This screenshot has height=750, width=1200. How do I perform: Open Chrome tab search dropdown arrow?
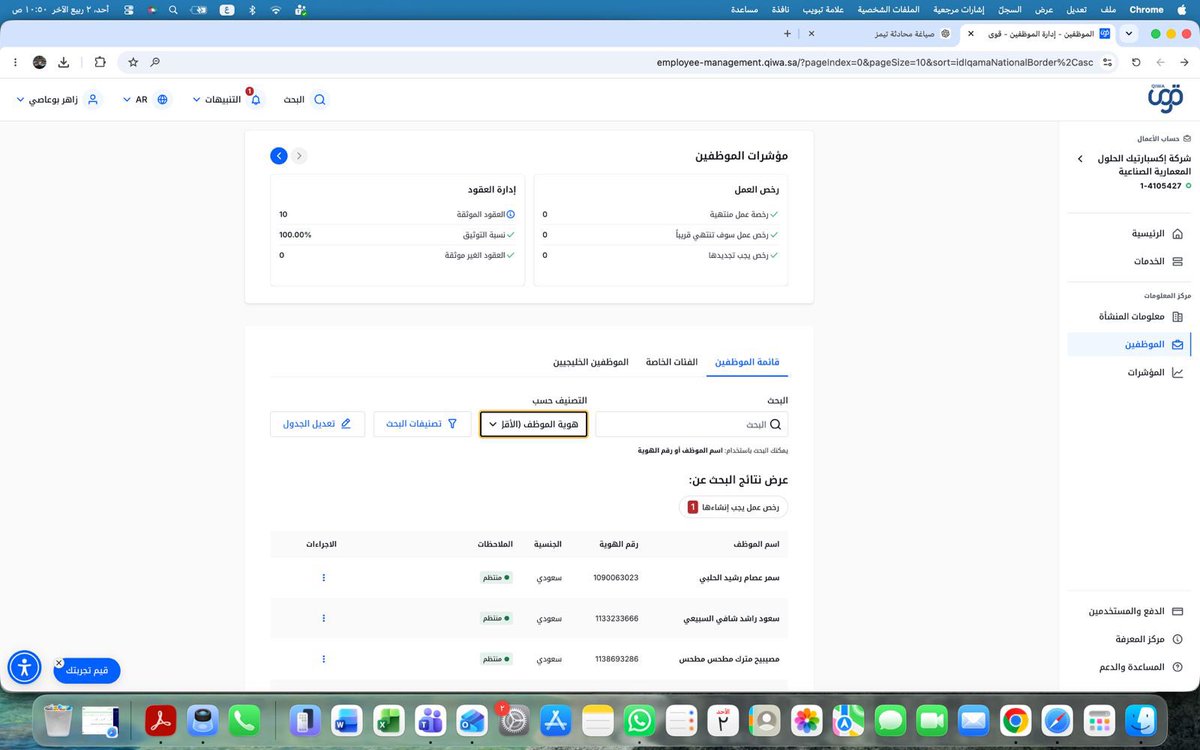pyautogui.click(x=1130, y=33)
